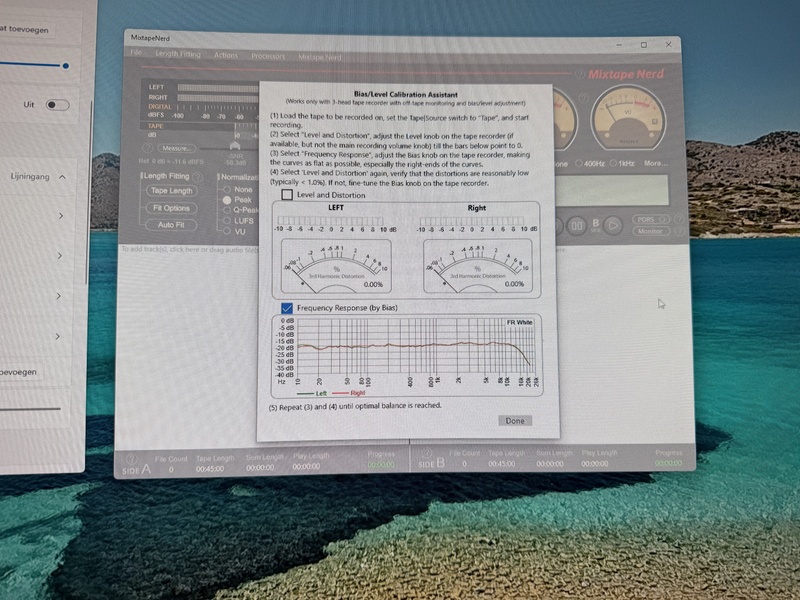This screenshot has height=600, width=800.
Task: Open the Processors menu
Action: click(x=268, y=55)
